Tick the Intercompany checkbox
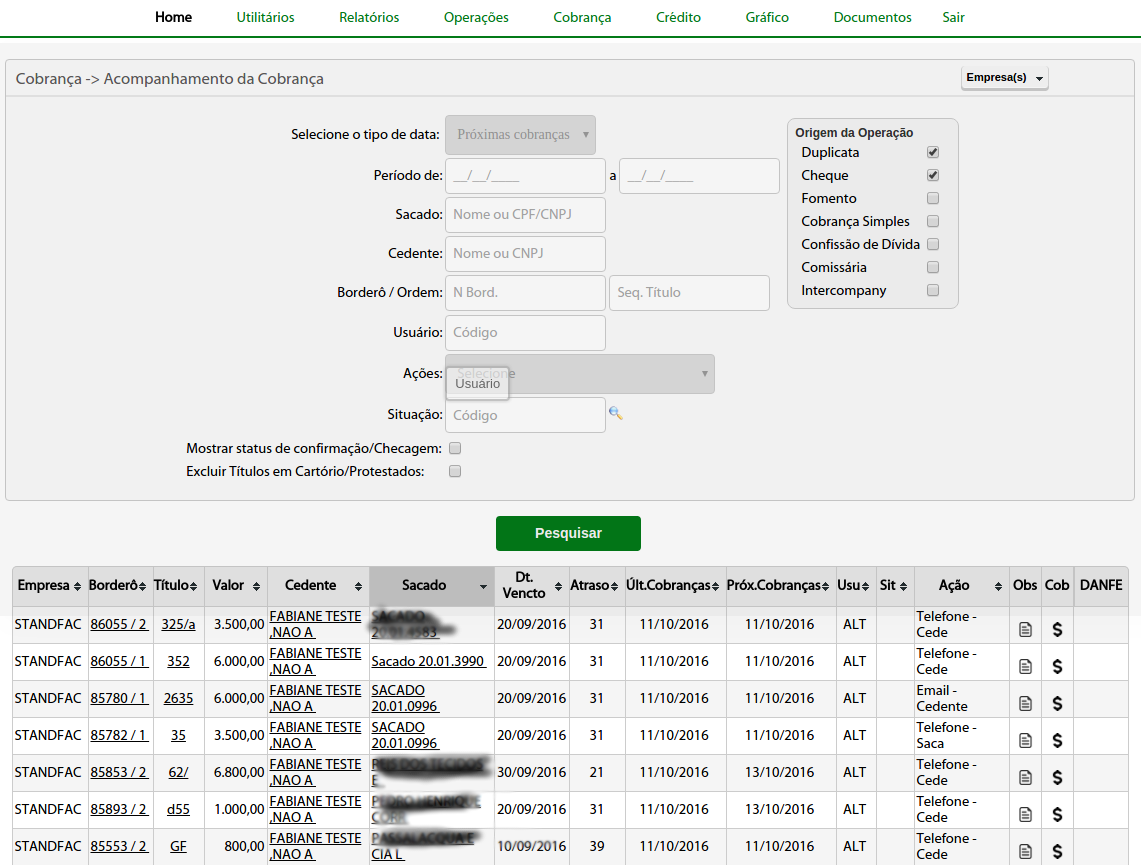1141x865 pixels. pyautogui.click(x=933, y=290)
